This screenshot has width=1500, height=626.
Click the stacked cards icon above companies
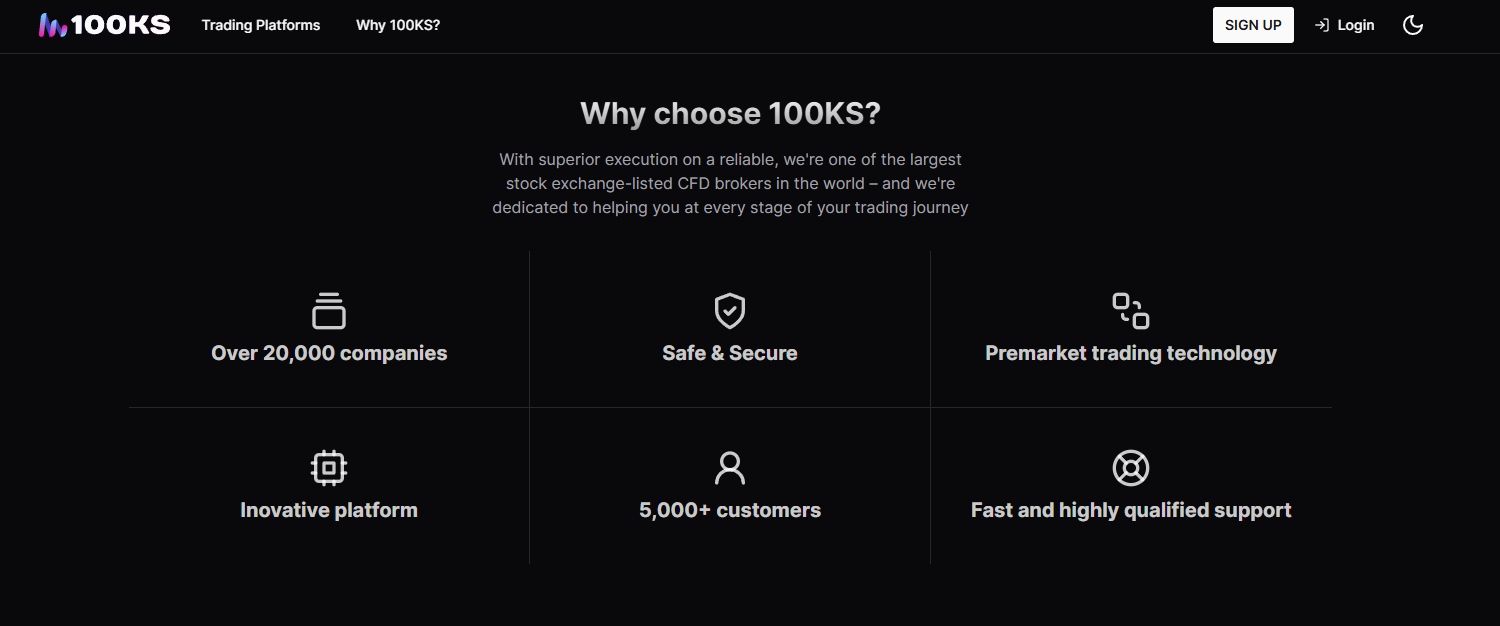point(329,311)
